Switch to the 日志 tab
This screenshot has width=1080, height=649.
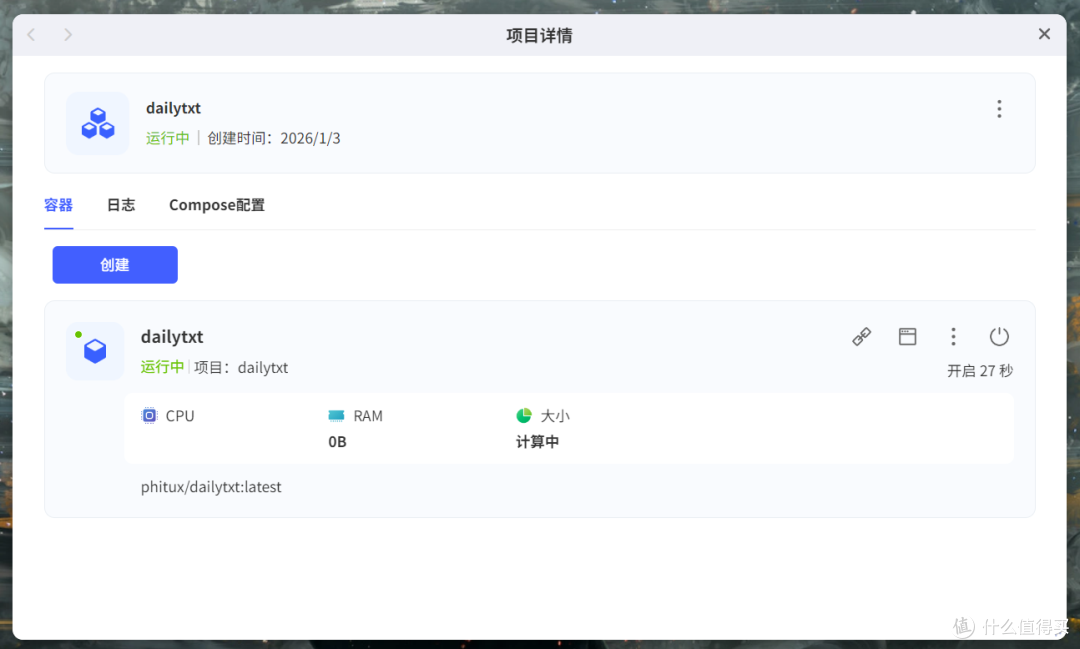(x=121, y=205)
